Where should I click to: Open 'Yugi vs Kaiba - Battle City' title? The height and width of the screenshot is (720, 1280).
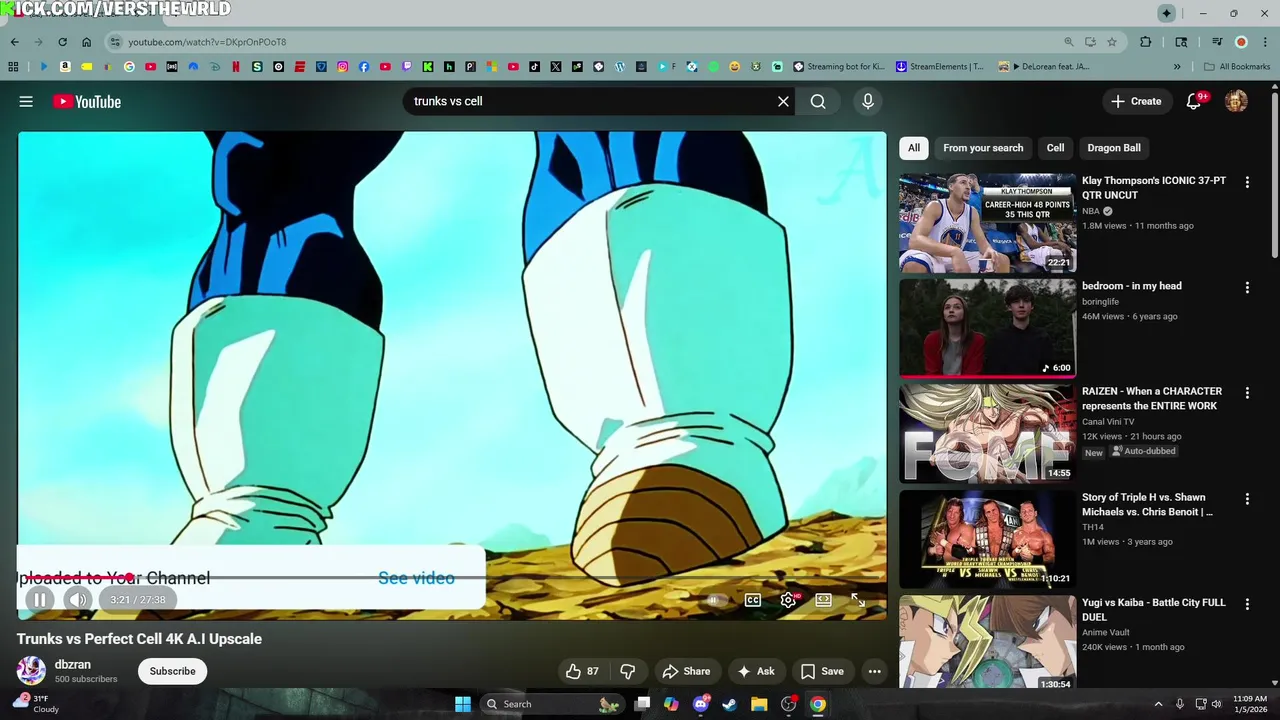pos(1153,610)
